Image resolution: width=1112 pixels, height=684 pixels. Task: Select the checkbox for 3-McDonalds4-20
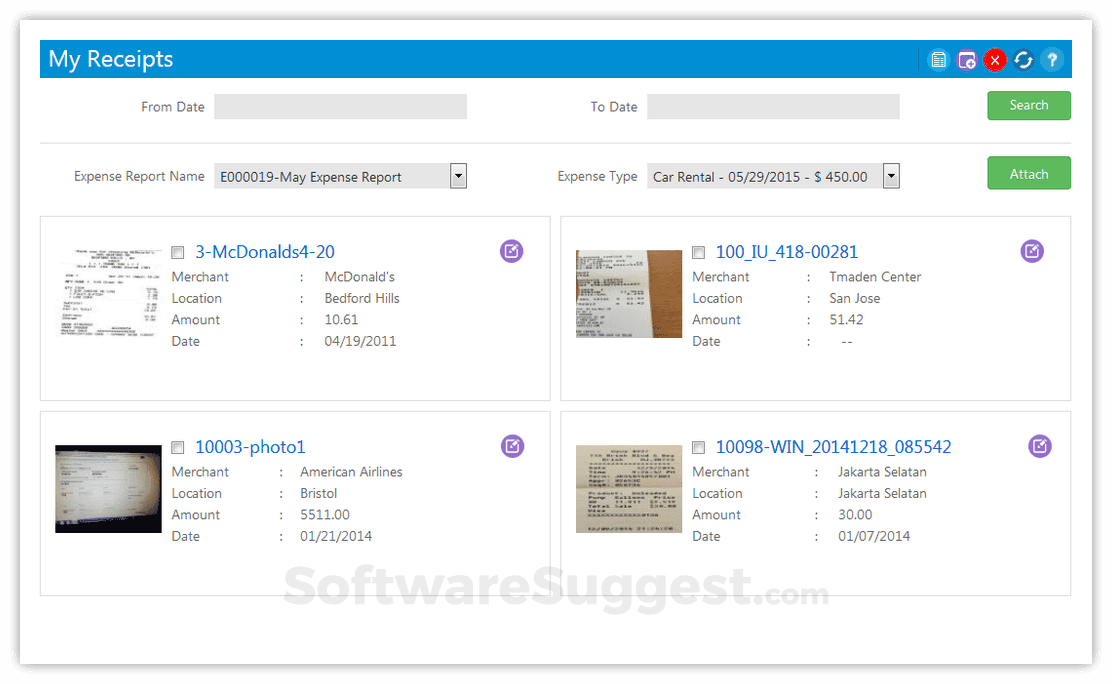(177, 252)
